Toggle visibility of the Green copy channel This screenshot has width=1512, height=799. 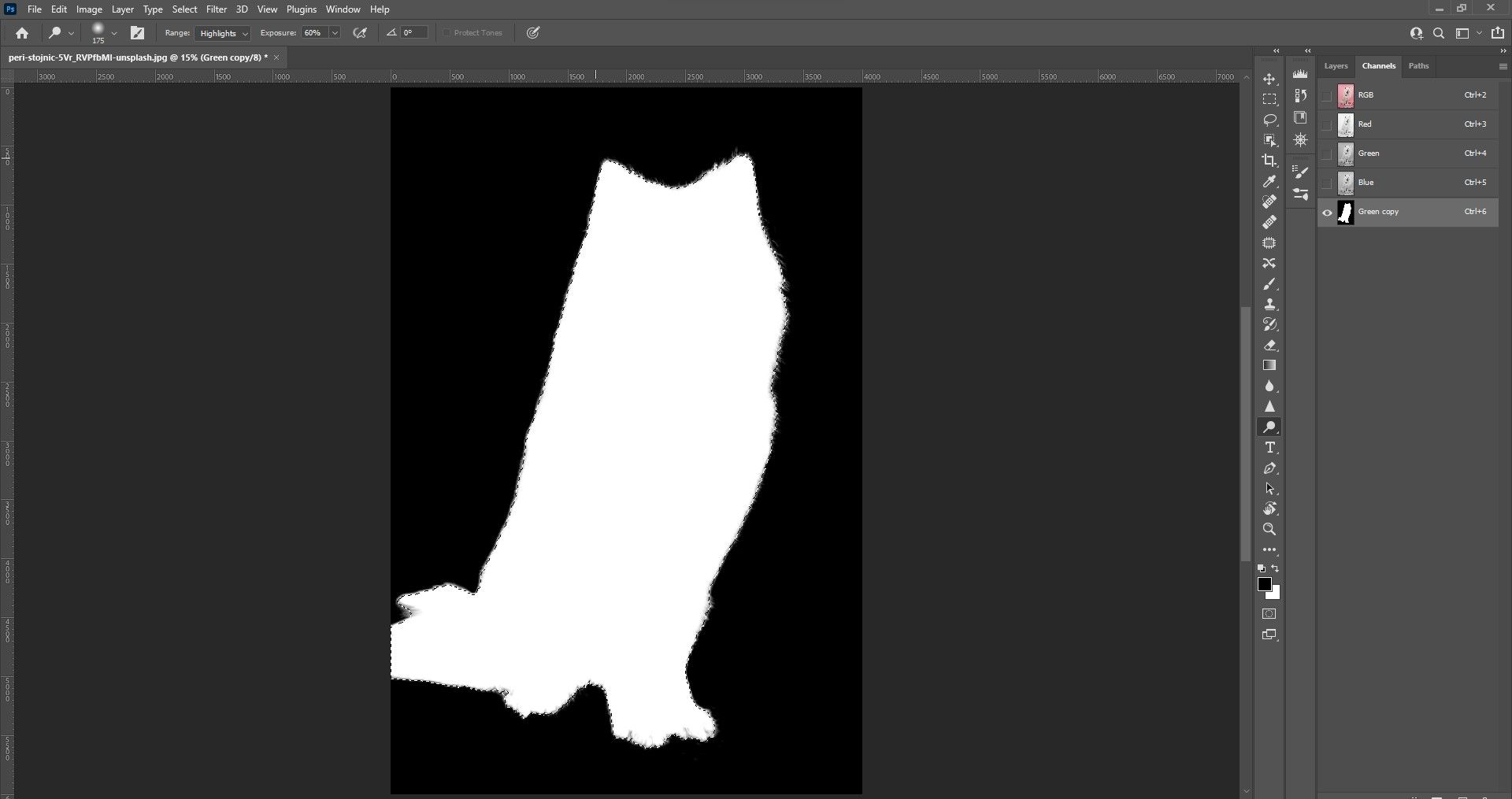[x=1327, y=212]
